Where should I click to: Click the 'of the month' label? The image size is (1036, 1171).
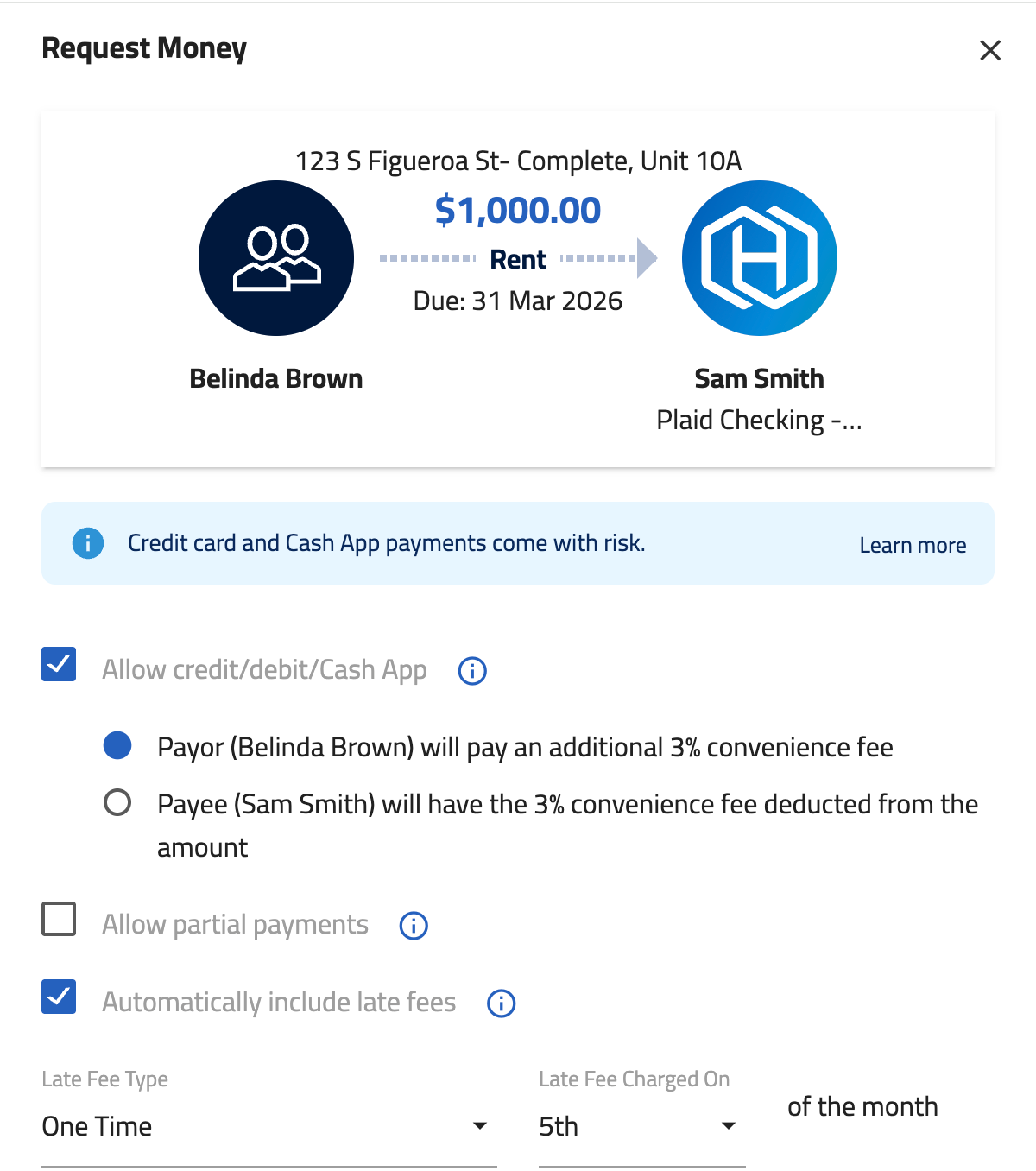click(862, 1106)
